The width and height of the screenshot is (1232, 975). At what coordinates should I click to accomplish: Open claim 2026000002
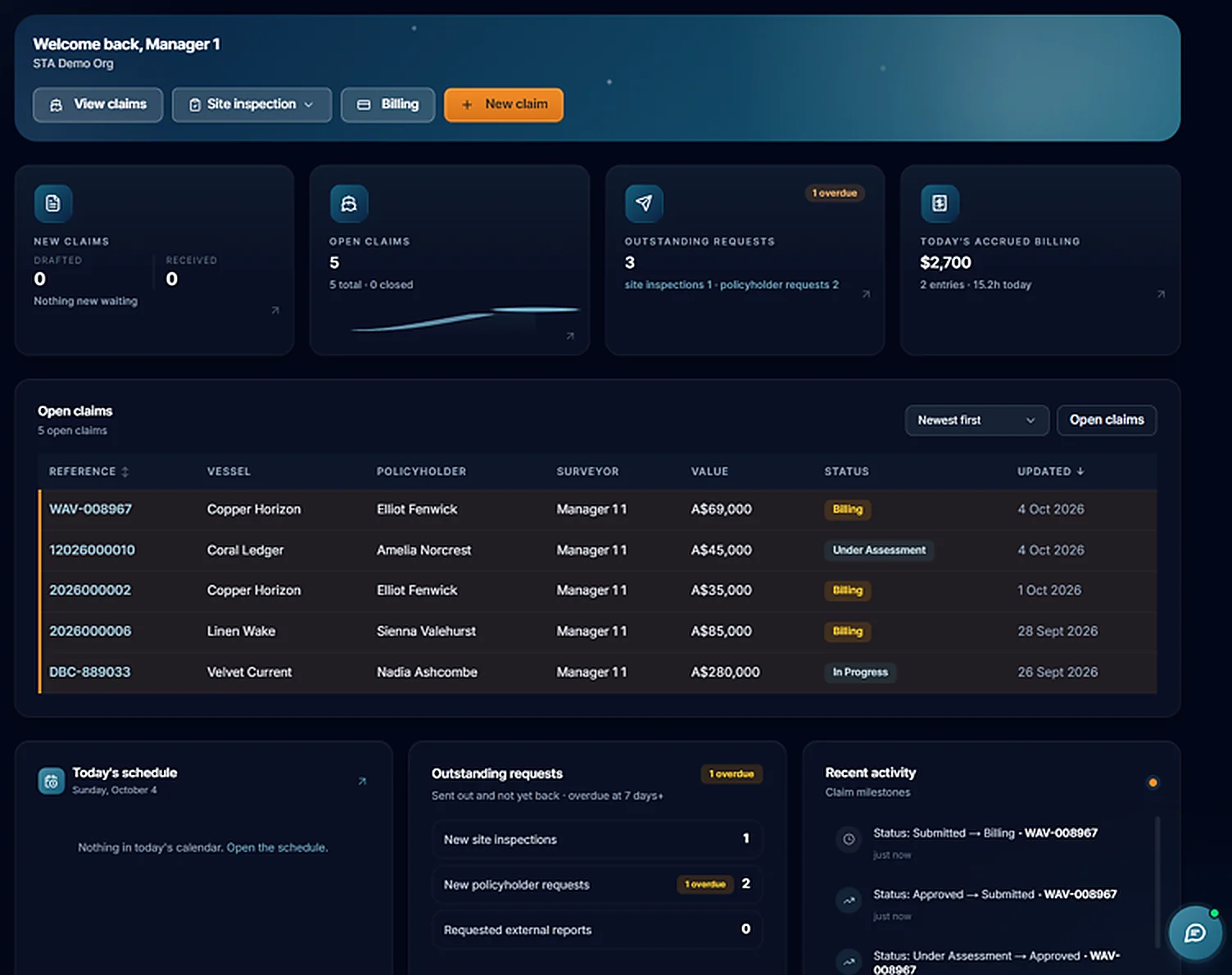coord(89,591)
